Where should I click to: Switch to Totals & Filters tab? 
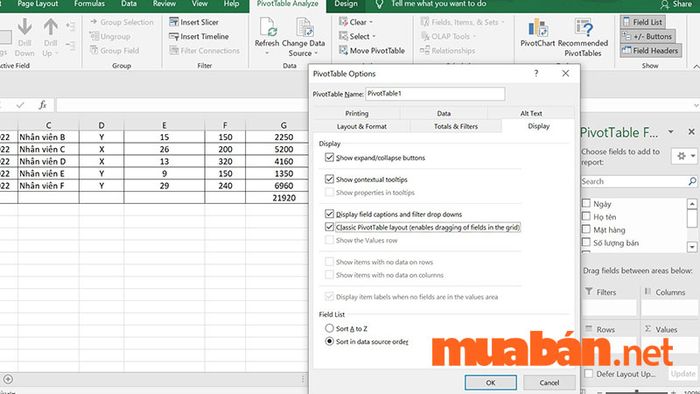click(456, 126)
